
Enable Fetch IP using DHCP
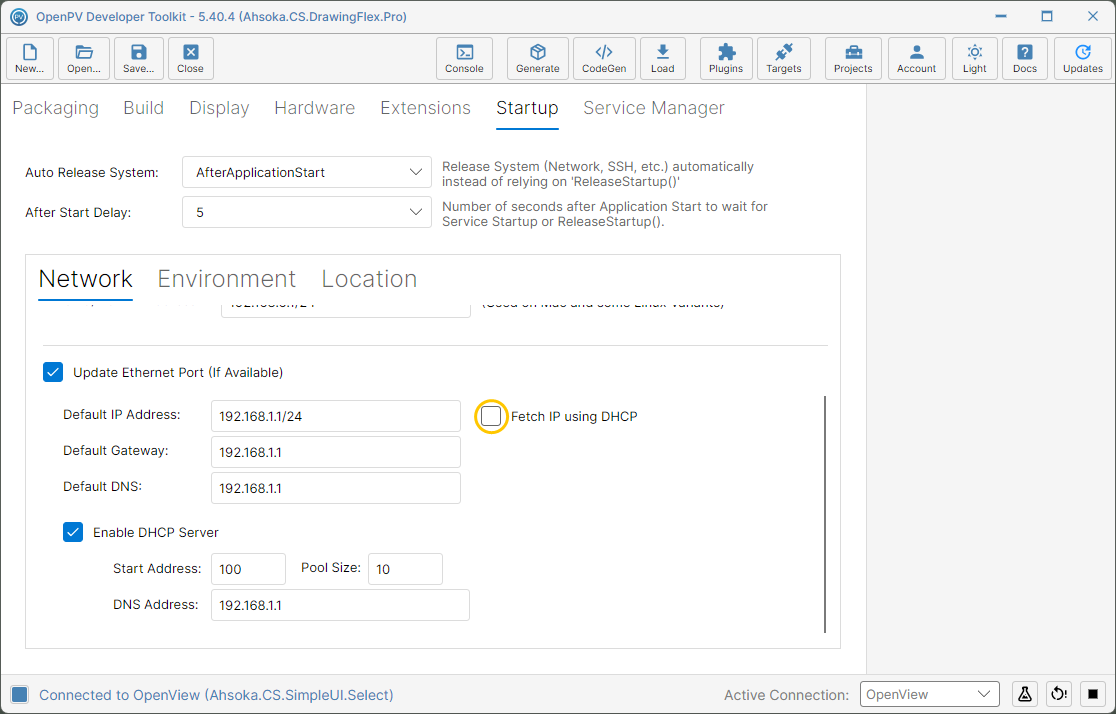point(491,416)
